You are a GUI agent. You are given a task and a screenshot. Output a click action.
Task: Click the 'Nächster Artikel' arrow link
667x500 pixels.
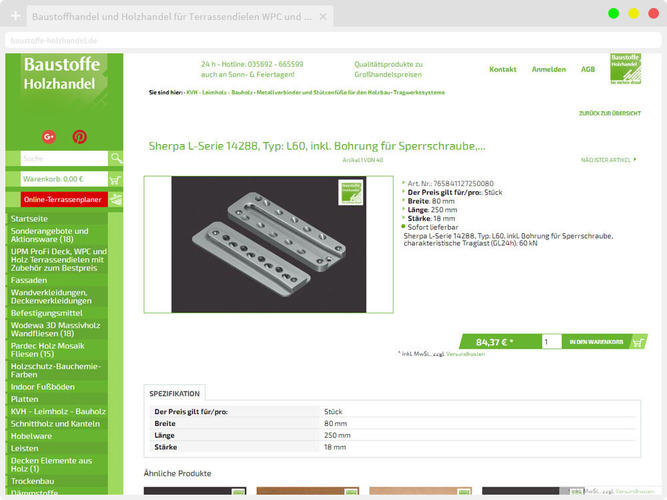[x=608, y=160]
